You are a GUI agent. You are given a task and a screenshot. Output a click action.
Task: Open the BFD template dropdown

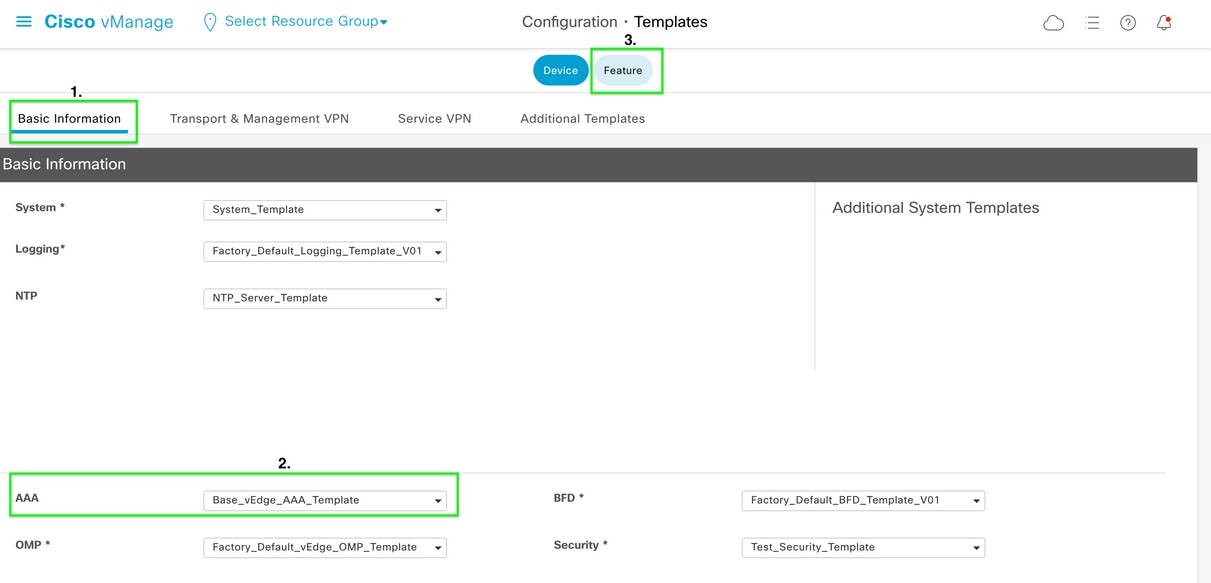click(x=863, y=500)
